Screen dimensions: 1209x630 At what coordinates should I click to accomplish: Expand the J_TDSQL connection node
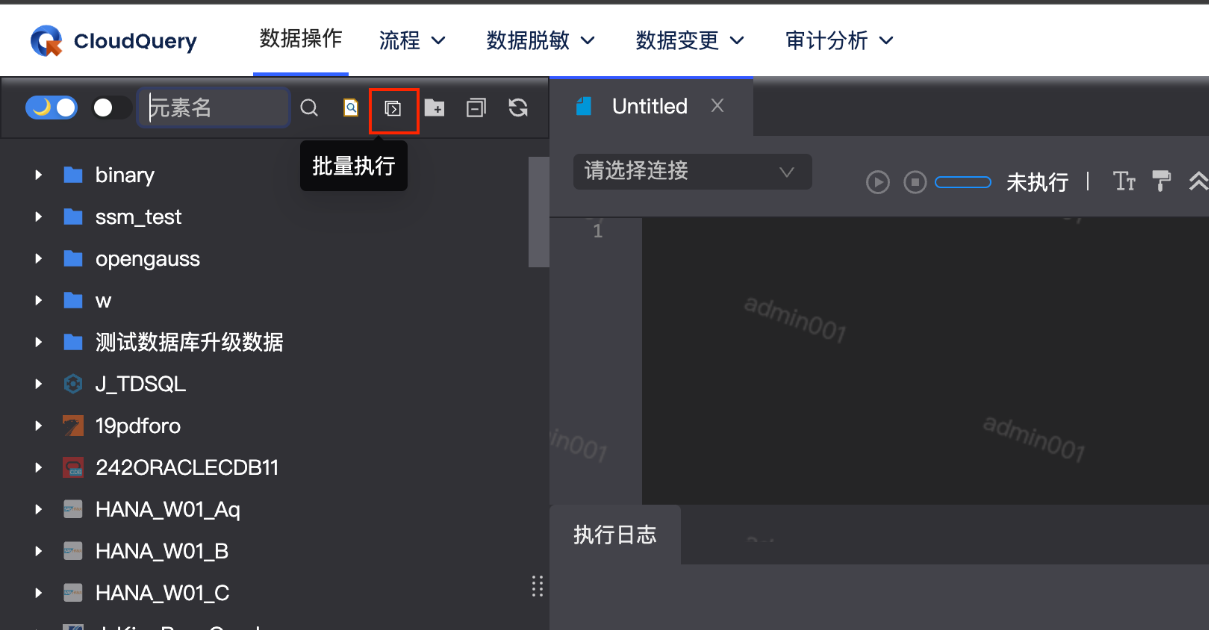coord(38,384)
